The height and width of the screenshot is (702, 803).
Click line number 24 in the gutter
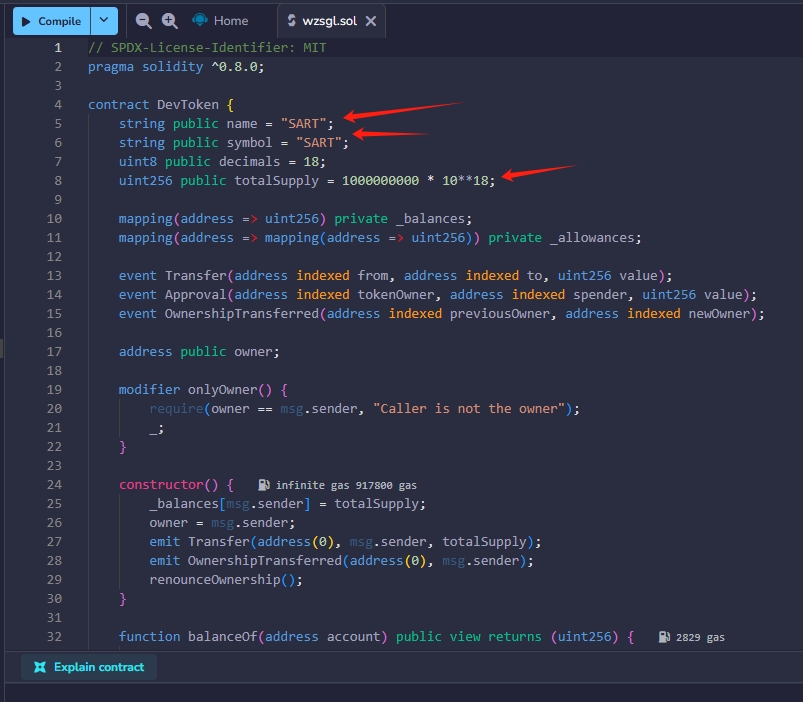pos(55,485)
